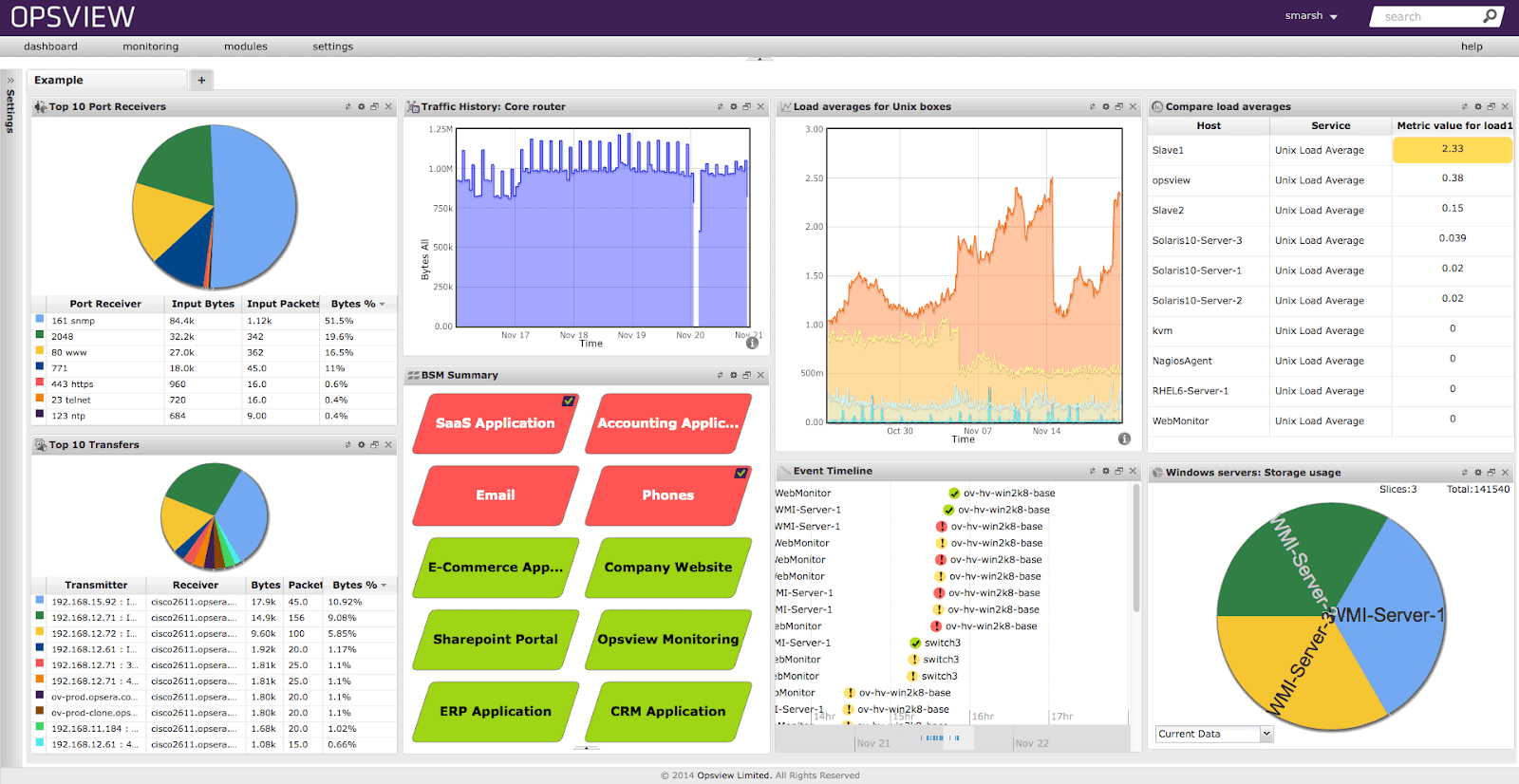Refresh the Traffic History panel
The image size is (1519, 784).
click(720, 107)
